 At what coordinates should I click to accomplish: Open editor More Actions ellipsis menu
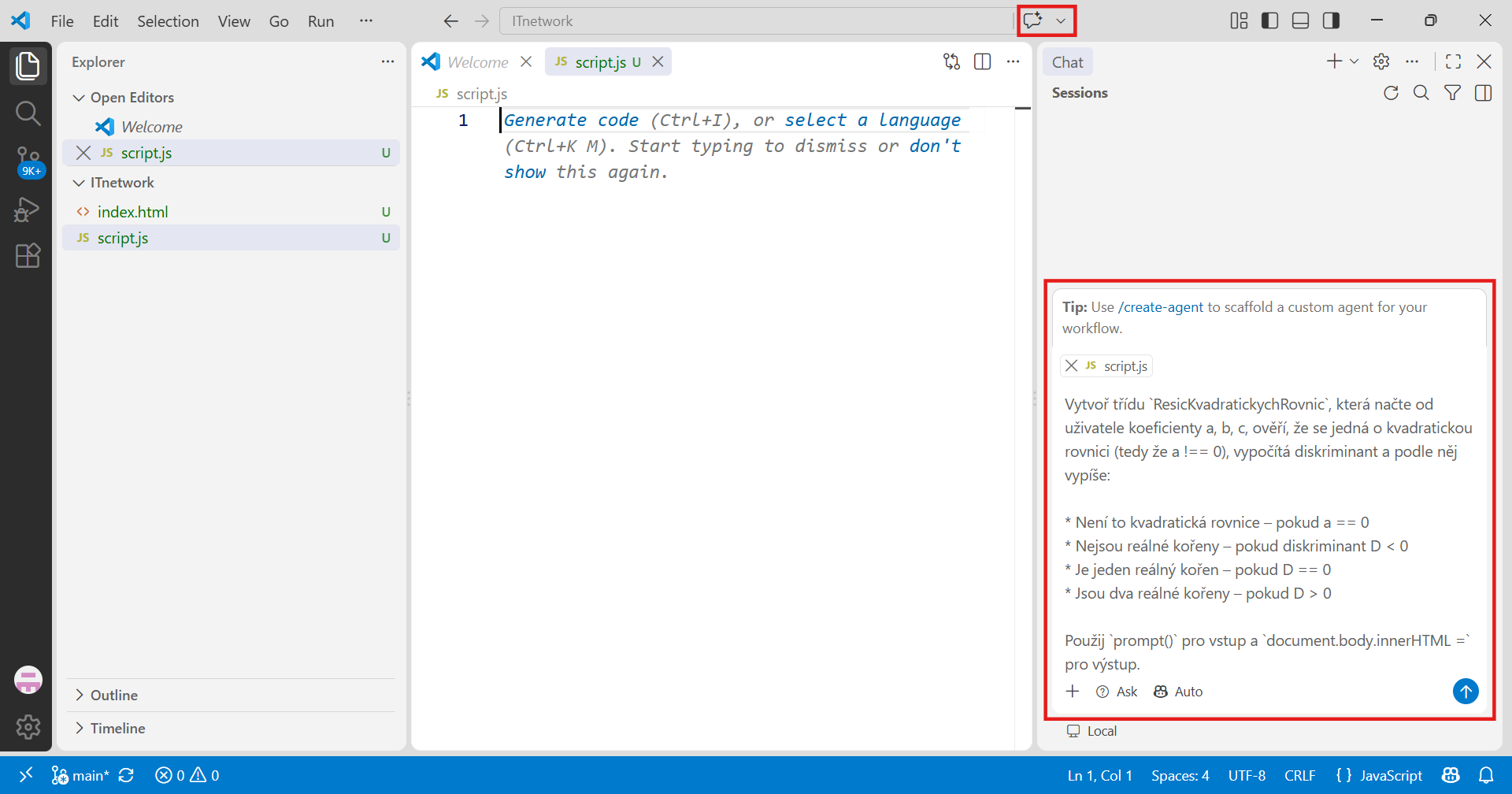pyautogui.click(x=1013, y=61)
